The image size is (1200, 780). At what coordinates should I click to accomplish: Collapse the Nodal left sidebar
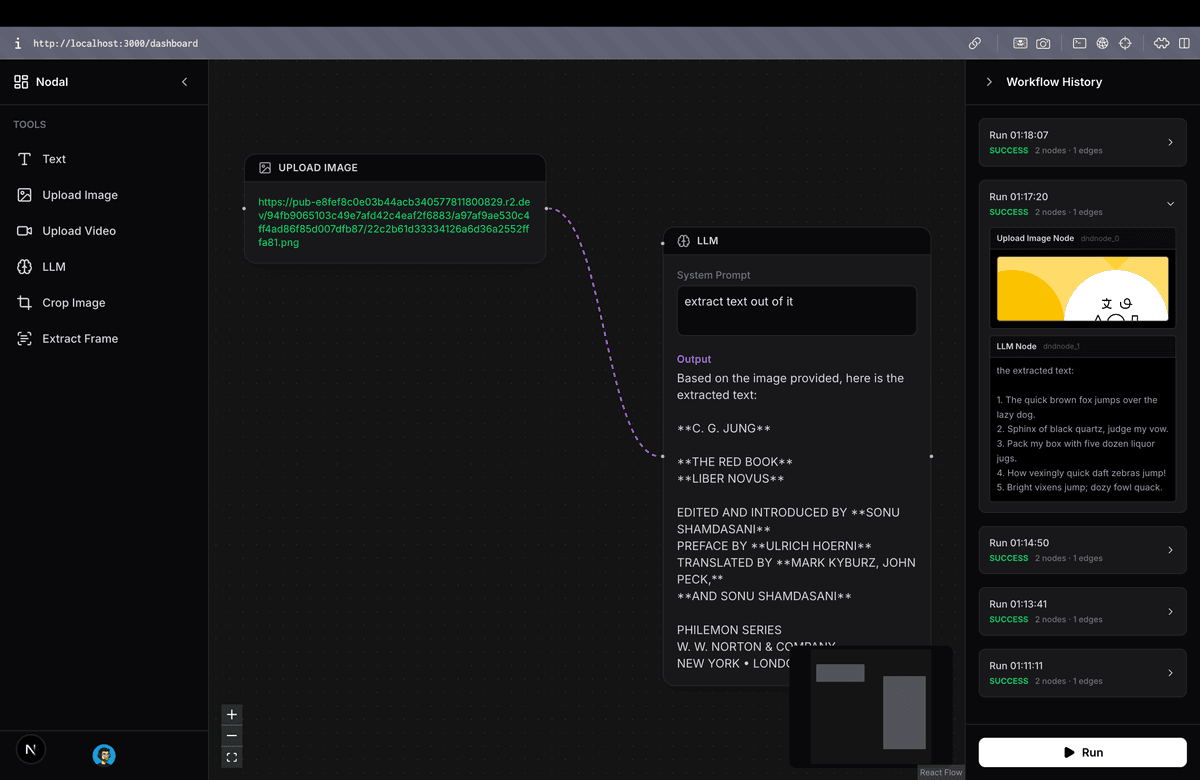(x=184, y=82)
